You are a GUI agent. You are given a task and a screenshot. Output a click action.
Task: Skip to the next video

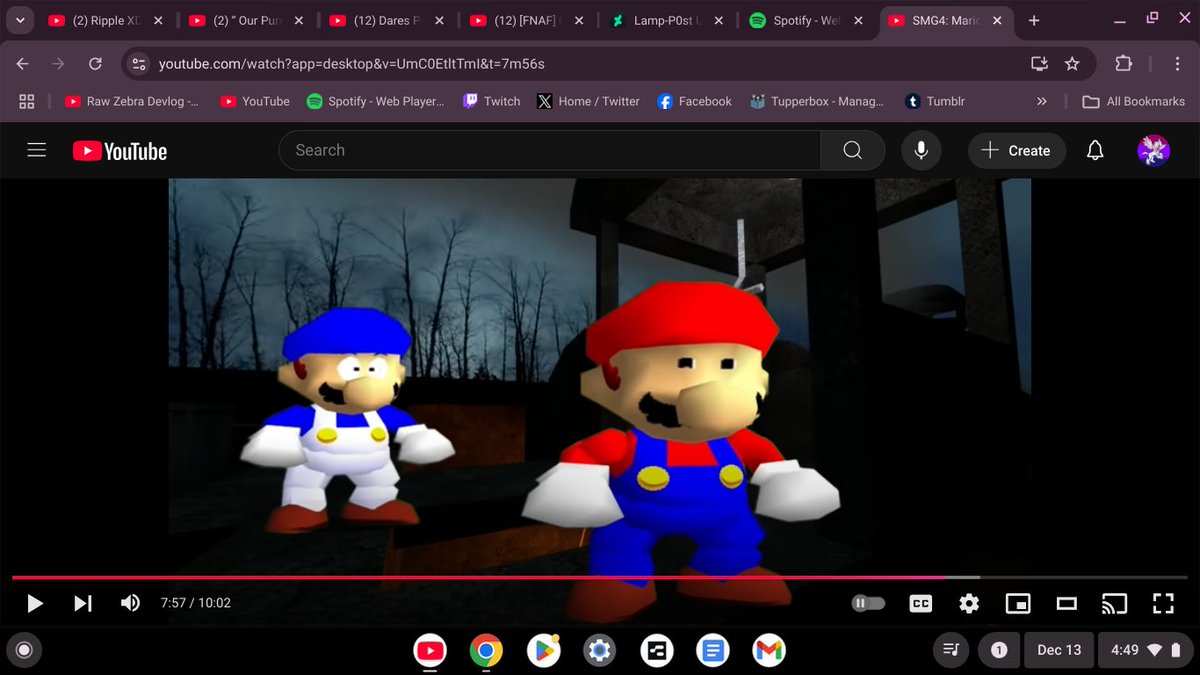click(83, 603)
